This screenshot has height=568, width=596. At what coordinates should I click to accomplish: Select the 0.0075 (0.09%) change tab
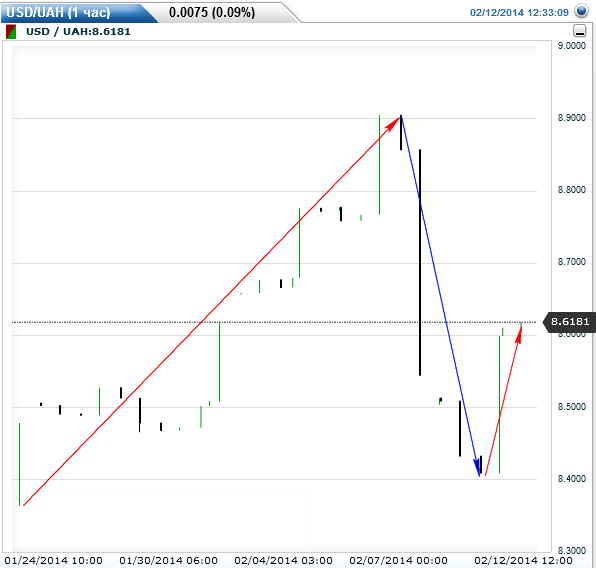[212, 12]
